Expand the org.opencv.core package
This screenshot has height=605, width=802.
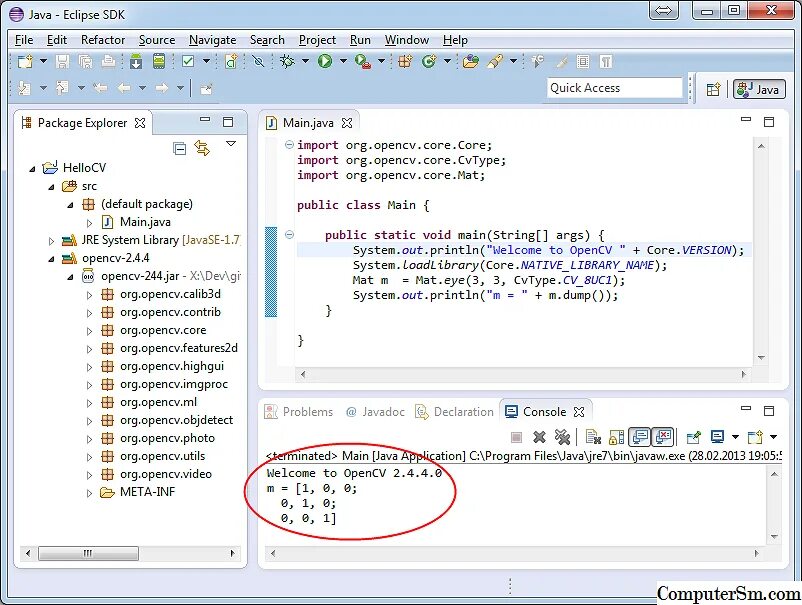pyautogui.click(x=89, y=331)
